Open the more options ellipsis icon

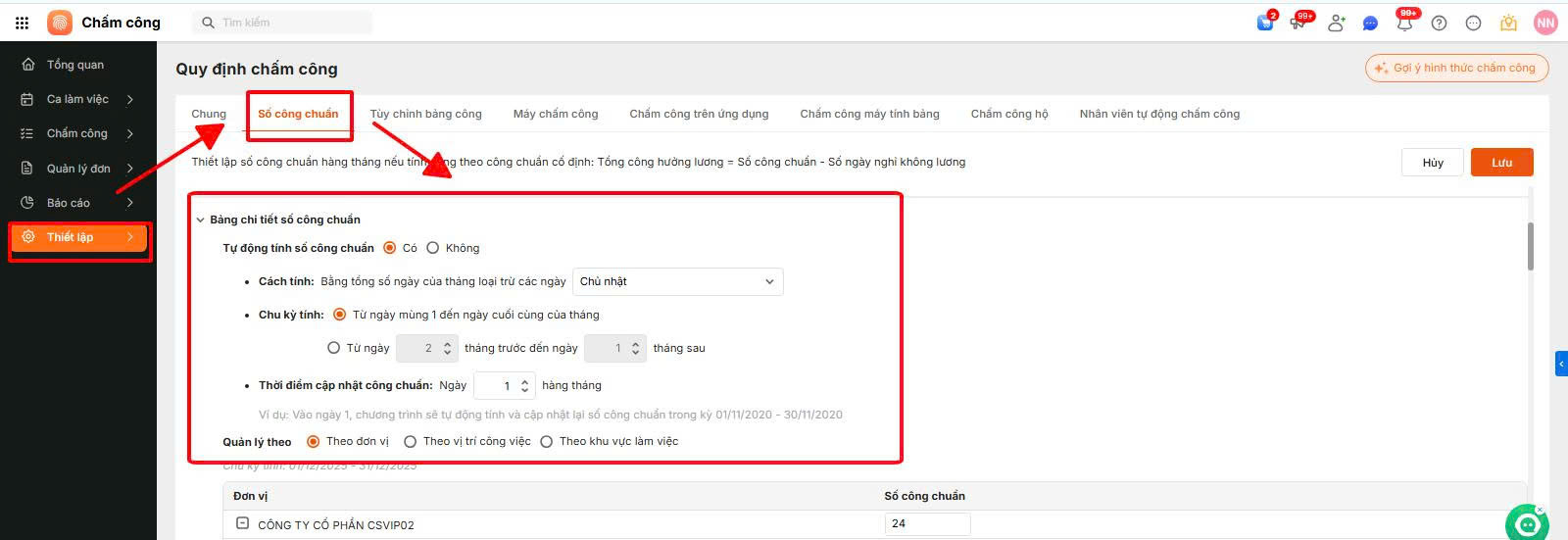[1473, 24]
